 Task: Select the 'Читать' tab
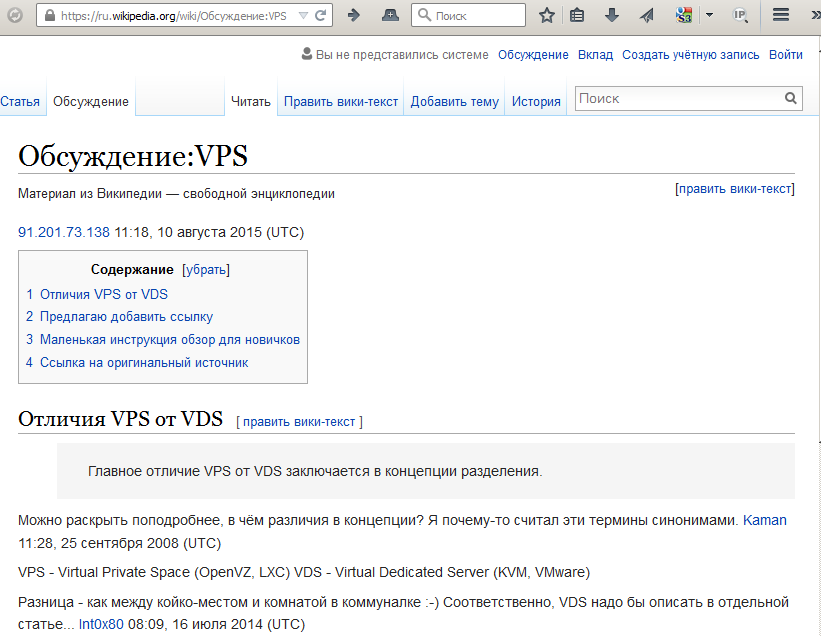[x=251, y=102]
